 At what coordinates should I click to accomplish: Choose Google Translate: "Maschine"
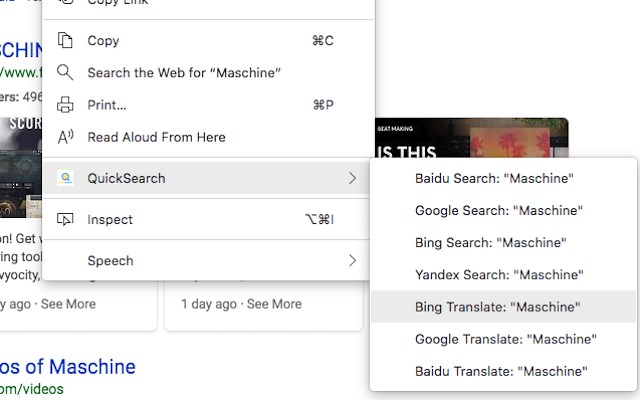click(505, 339)
